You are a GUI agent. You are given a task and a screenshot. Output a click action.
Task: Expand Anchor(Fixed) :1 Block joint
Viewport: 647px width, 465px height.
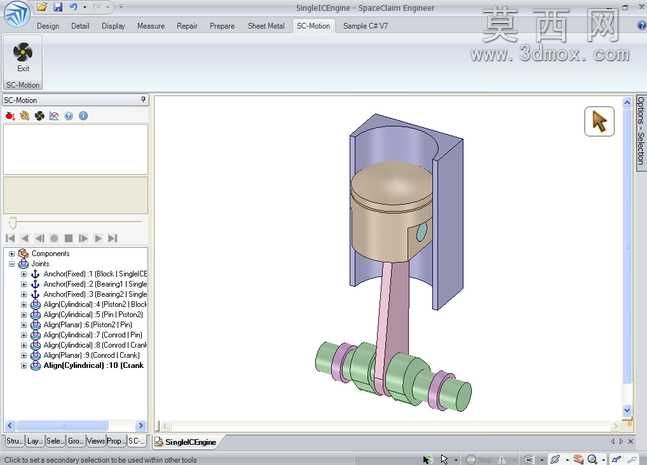24,274
